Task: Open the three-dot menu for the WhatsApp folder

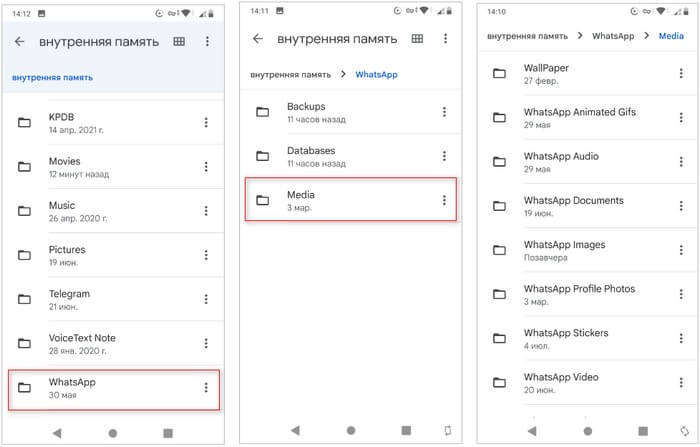Action: click(206, 388)
